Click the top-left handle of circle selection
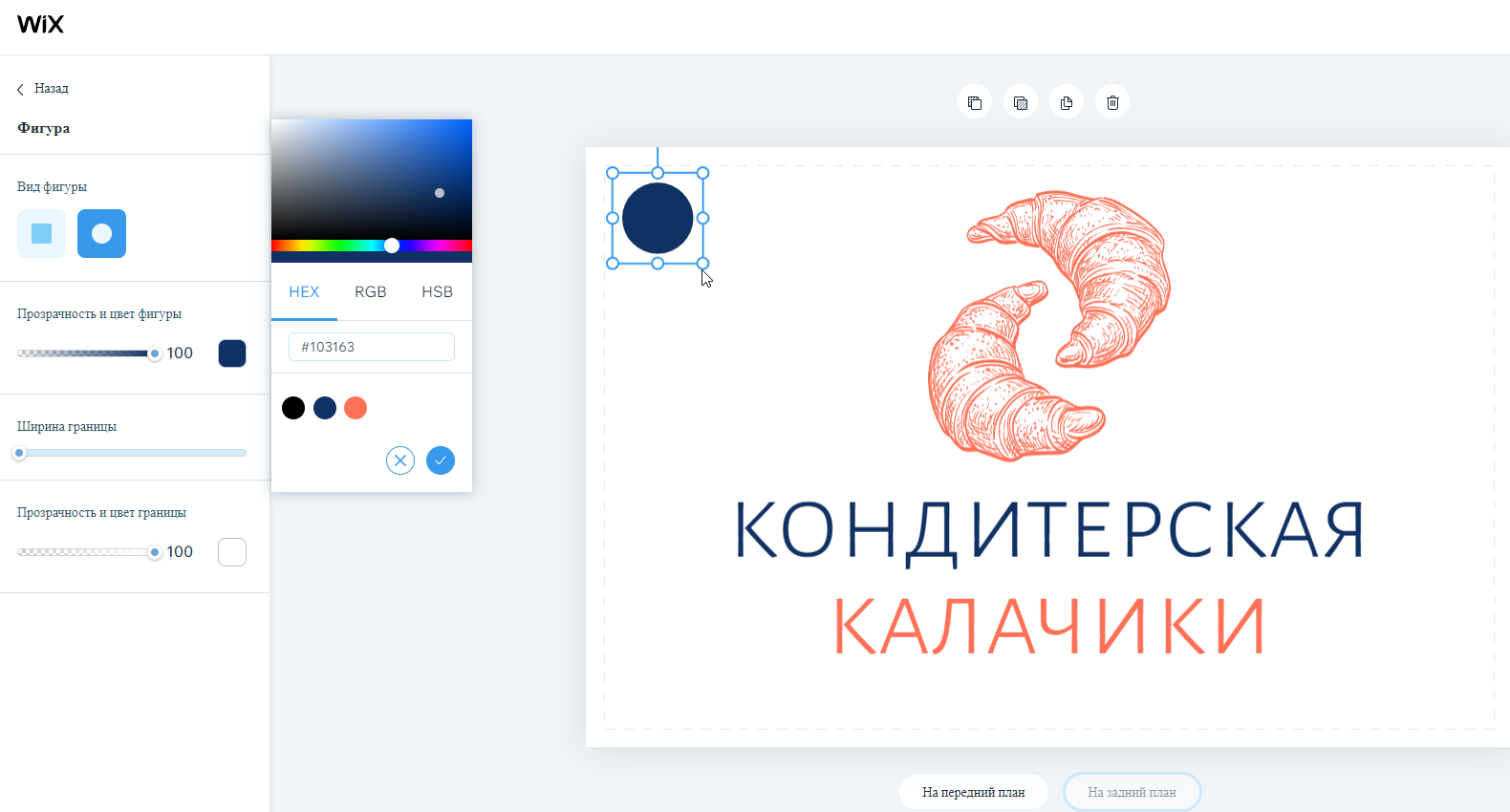1510x812 pixels. pyautogui.click(x=613, y=173)
